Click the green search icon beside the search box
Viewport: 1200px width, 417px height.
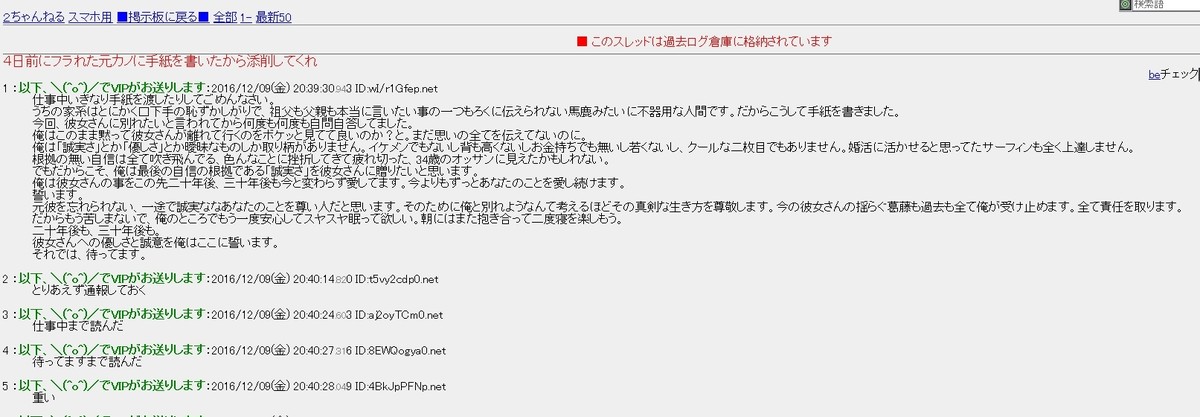click(x=1125, y=5)
